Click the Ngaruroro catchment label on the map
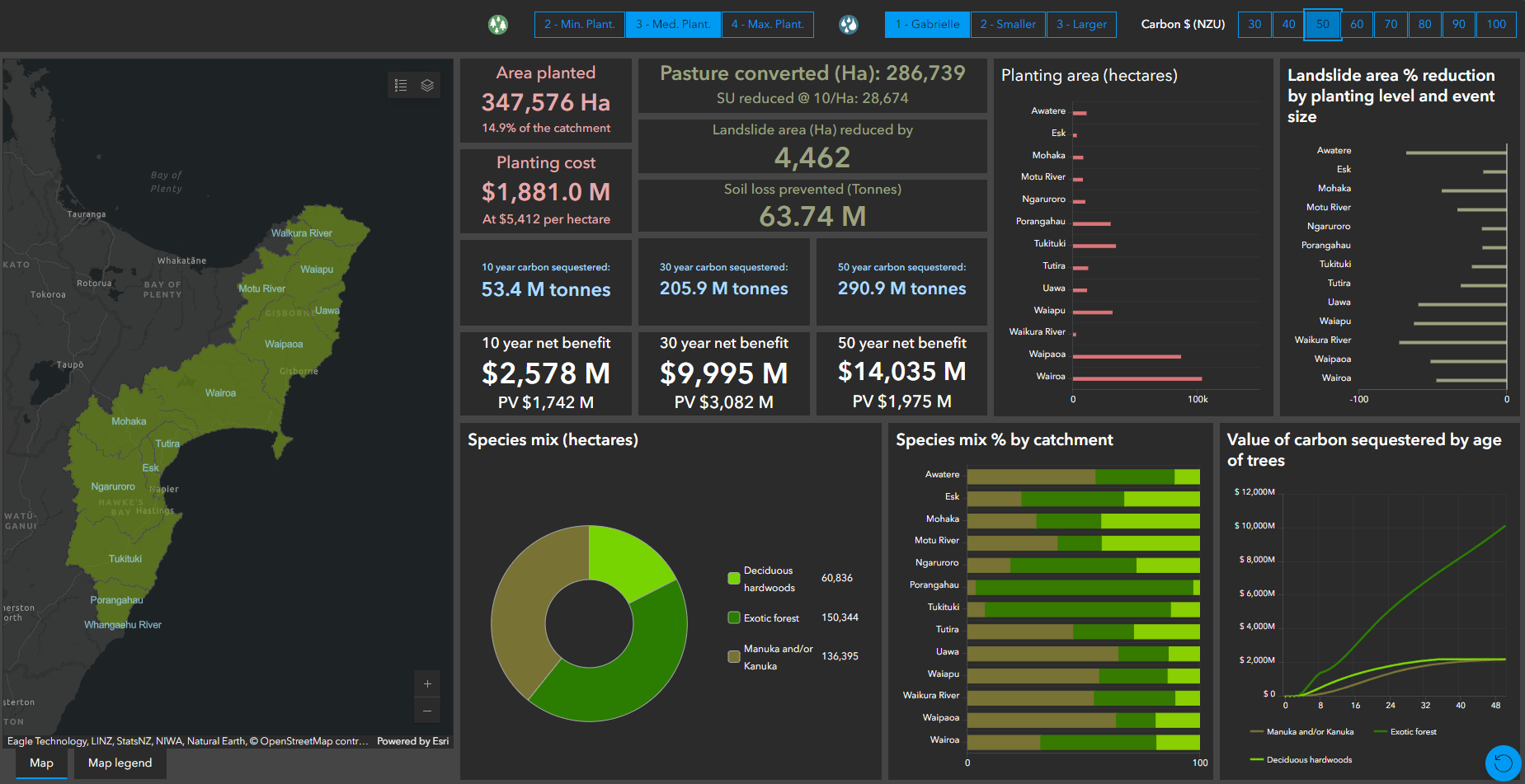 [113, 486]
